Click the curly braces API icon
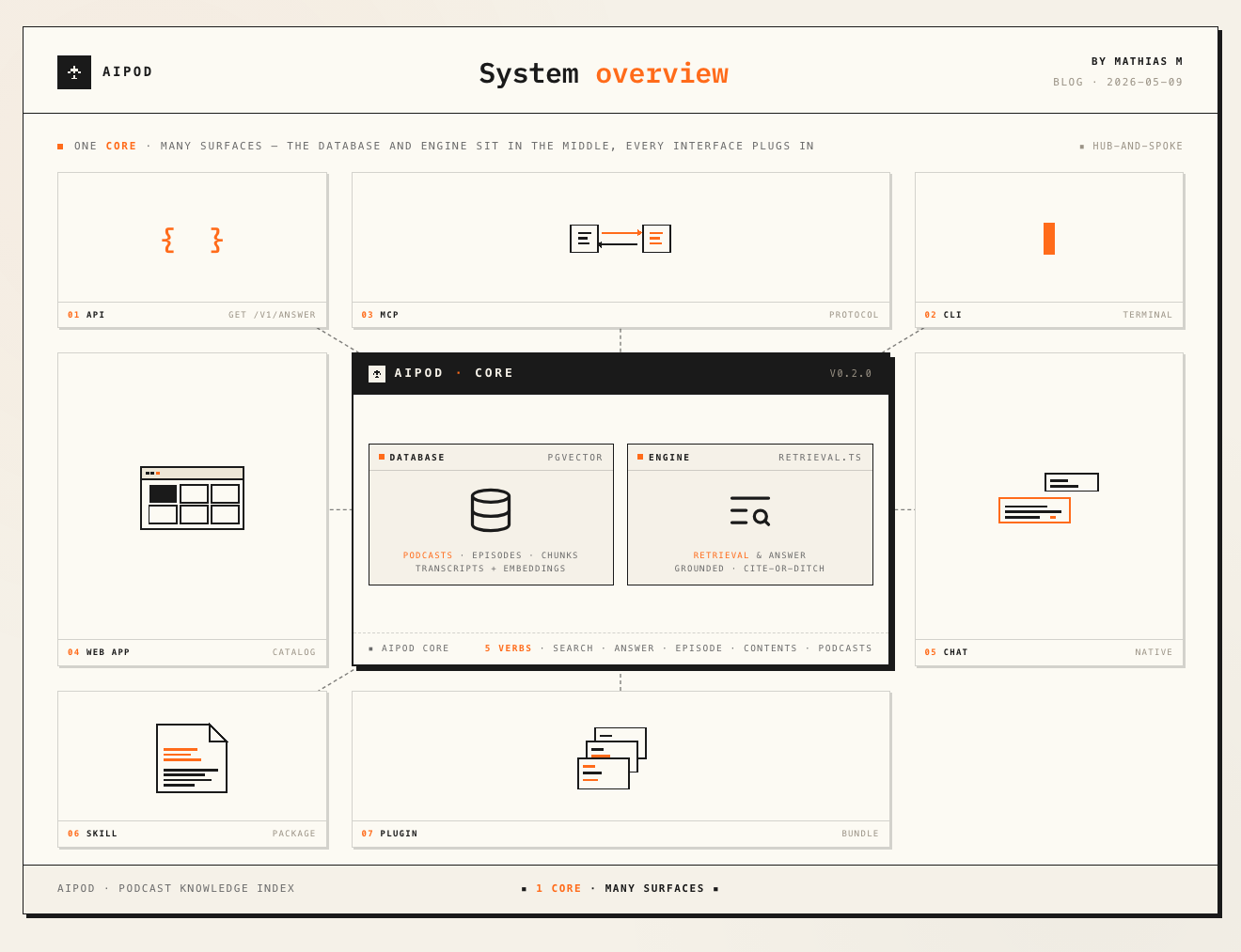 [x=192, y=240]
